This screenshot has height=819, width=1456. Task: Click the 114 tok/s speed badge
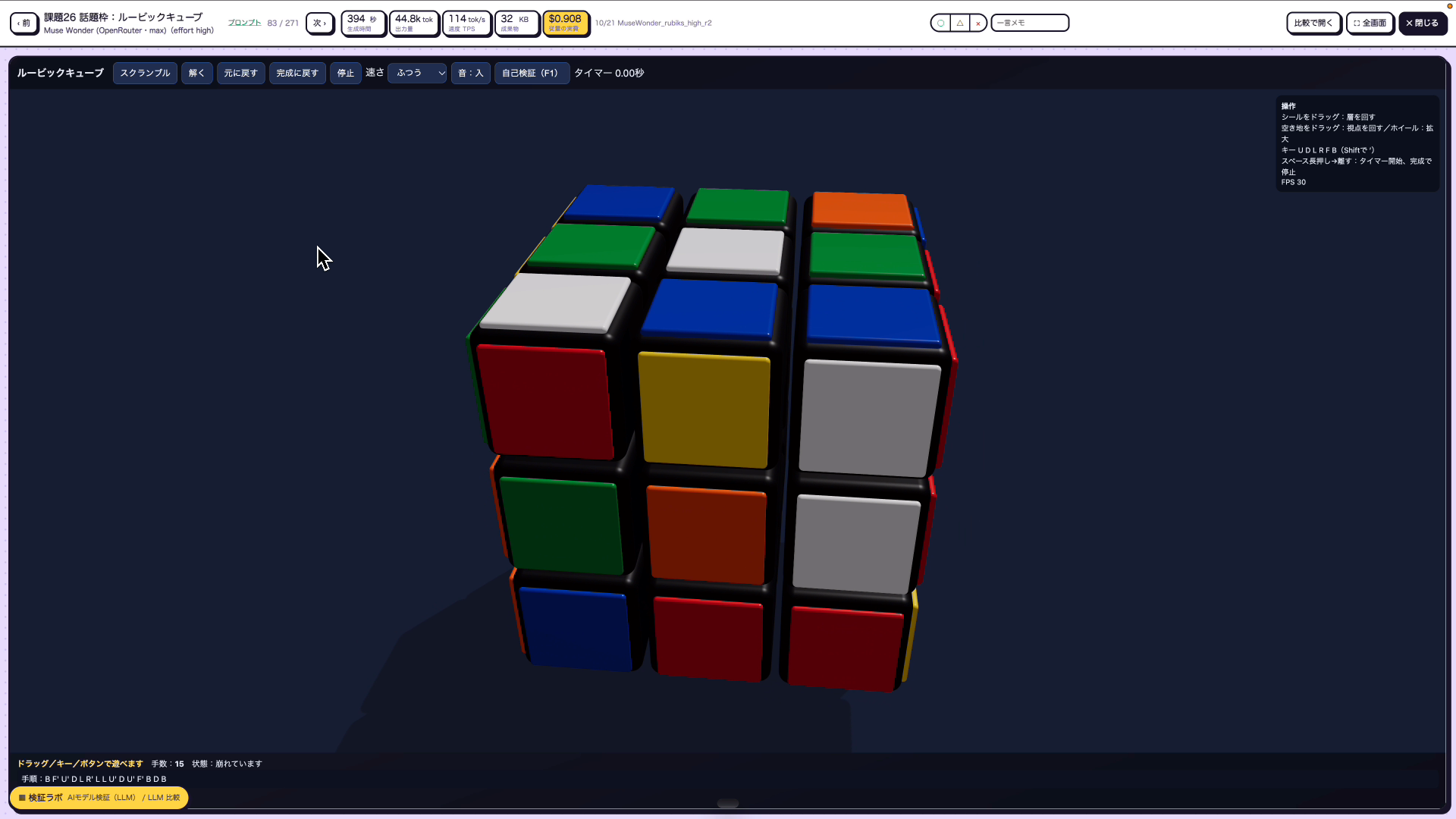click(x=466, y=24)
